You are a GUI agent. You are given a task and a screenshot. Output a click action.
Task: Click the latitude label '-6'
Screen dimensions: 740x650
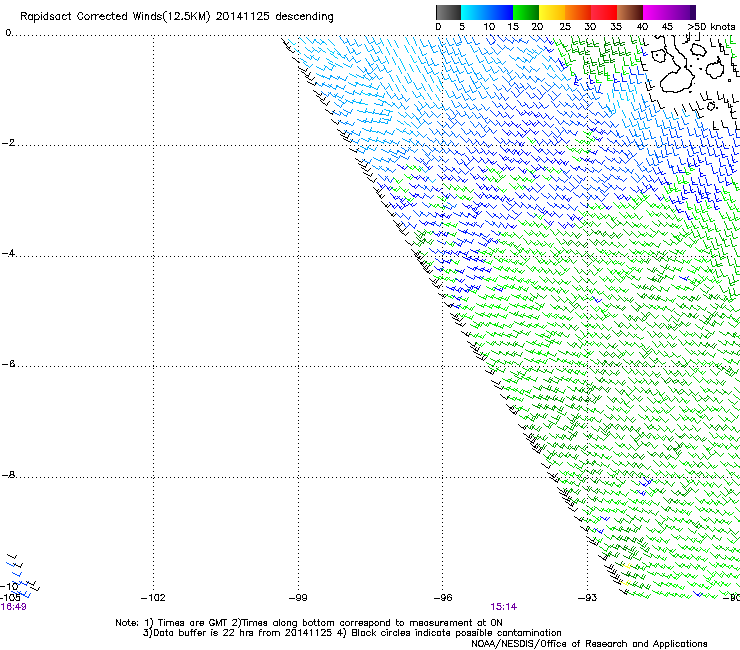[x=8, y=364]
